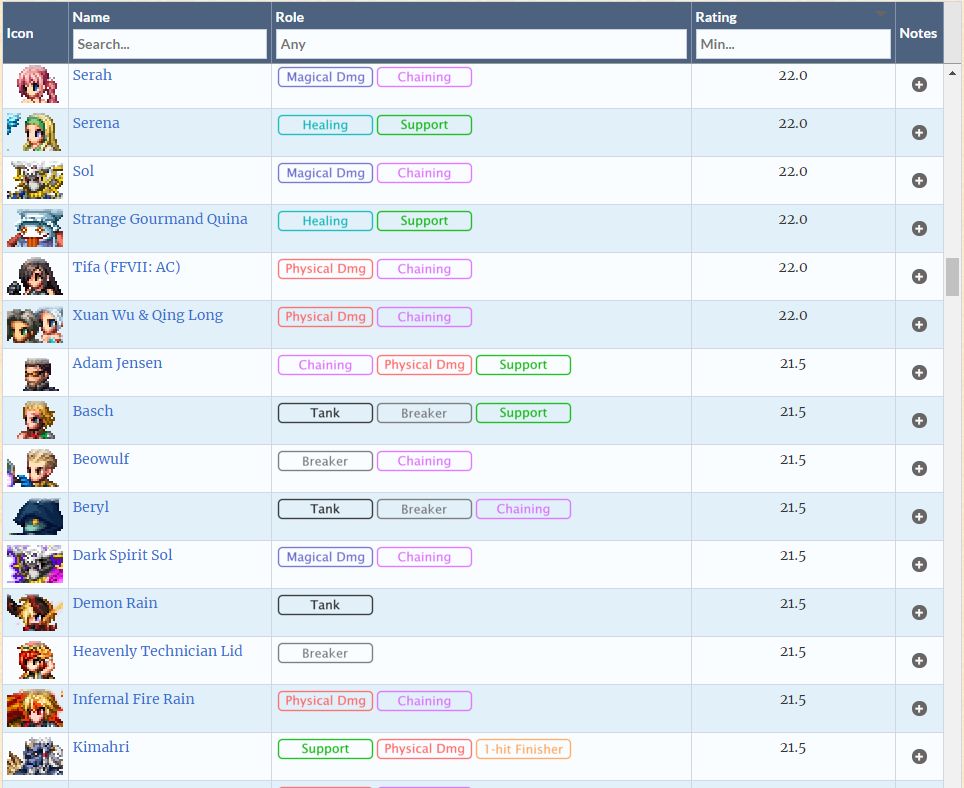964x788 pixels.
Task: Follow the Adam Jensen link
Action: (x=117, y=363)
